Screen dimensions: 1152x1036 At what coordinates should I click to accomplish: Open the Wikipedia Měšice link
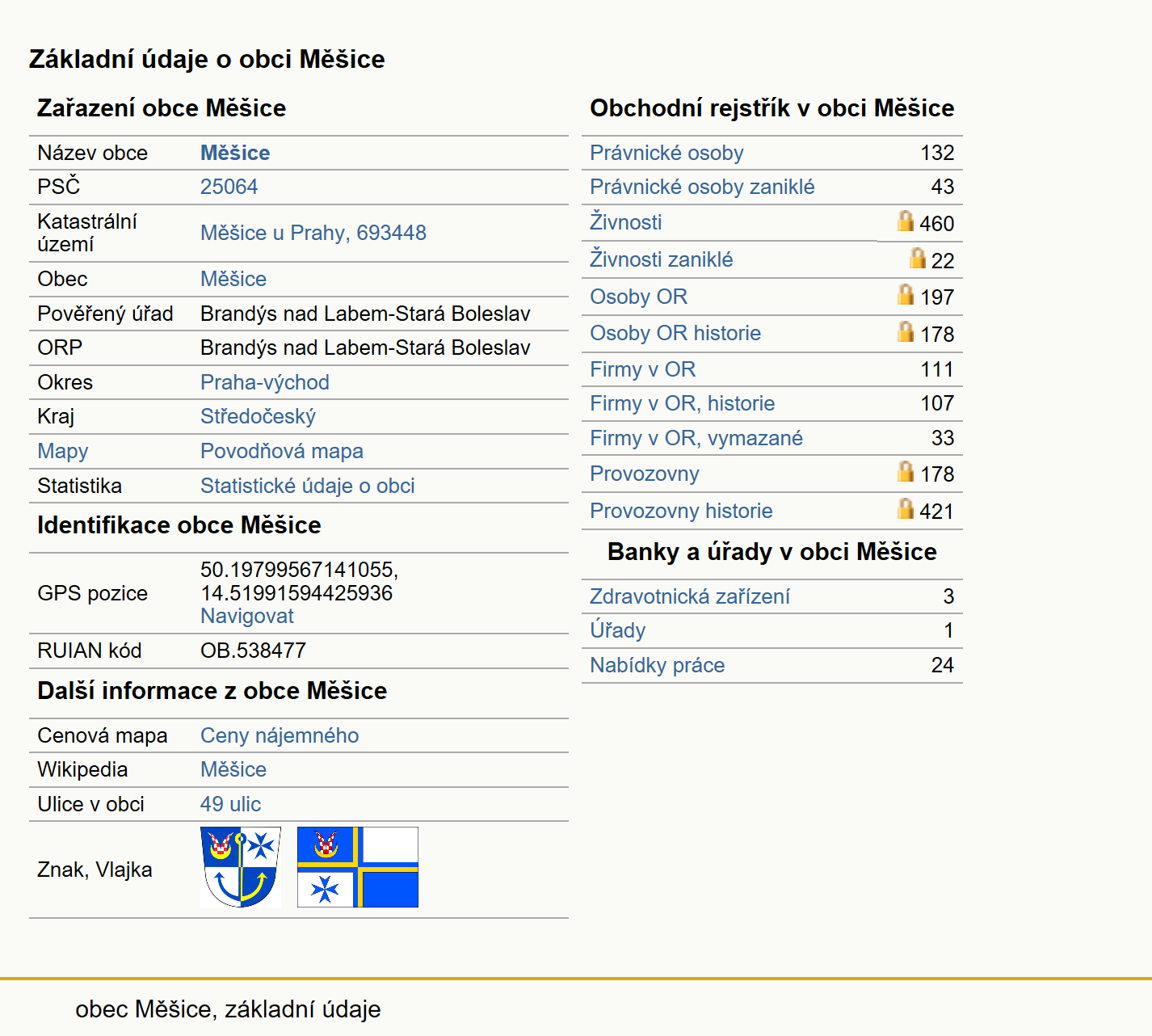(x=233, y=769)
